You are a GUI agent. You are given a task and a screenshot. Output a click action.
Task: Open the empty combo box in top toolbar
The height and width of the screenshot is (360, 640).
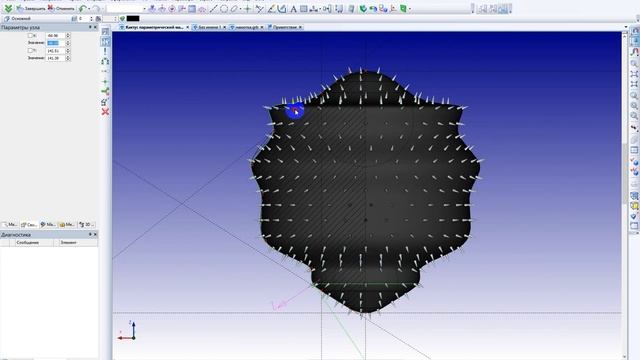(126, 9)
